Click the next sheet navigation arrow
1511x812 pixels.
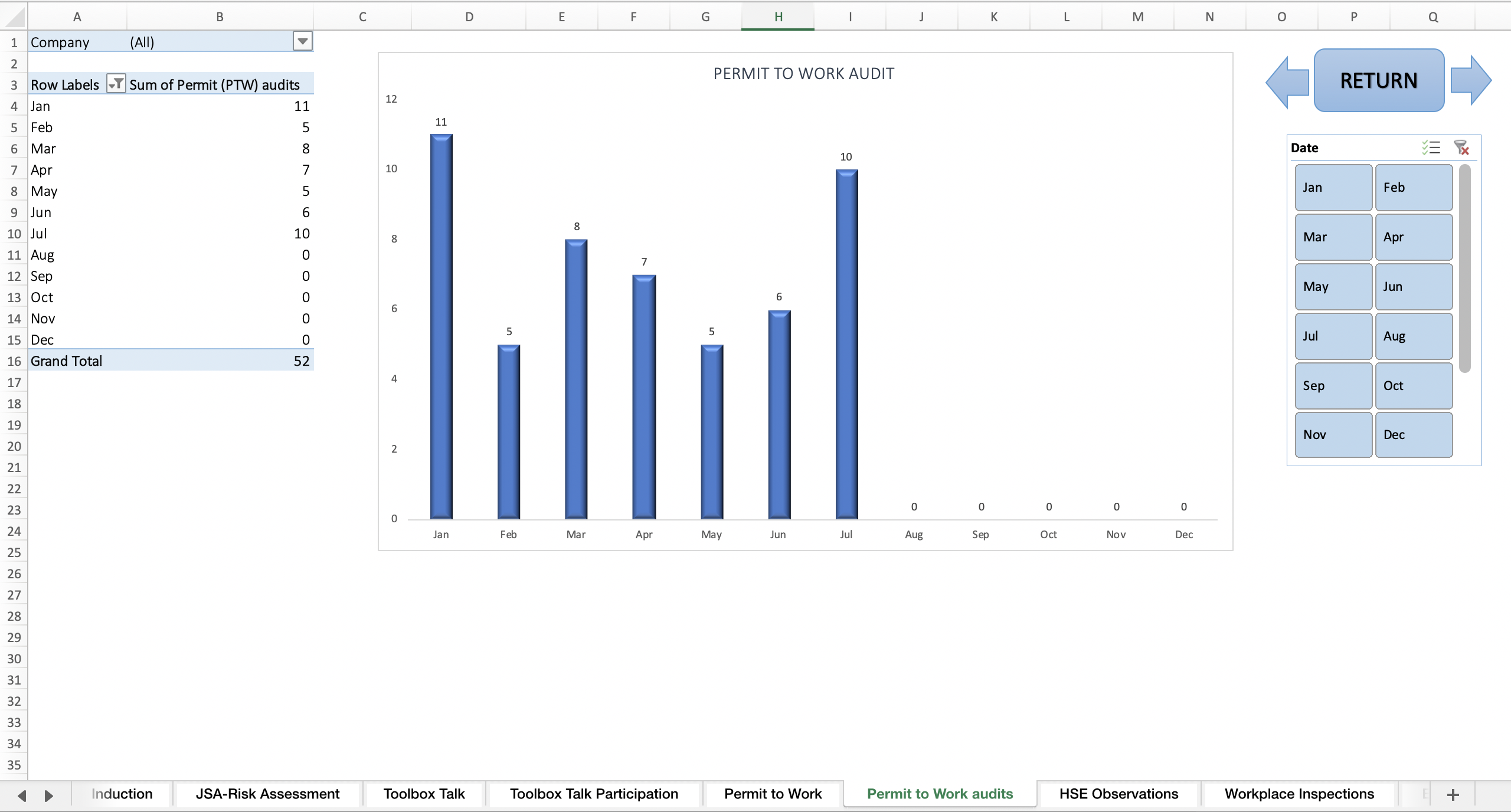point(49,795)
